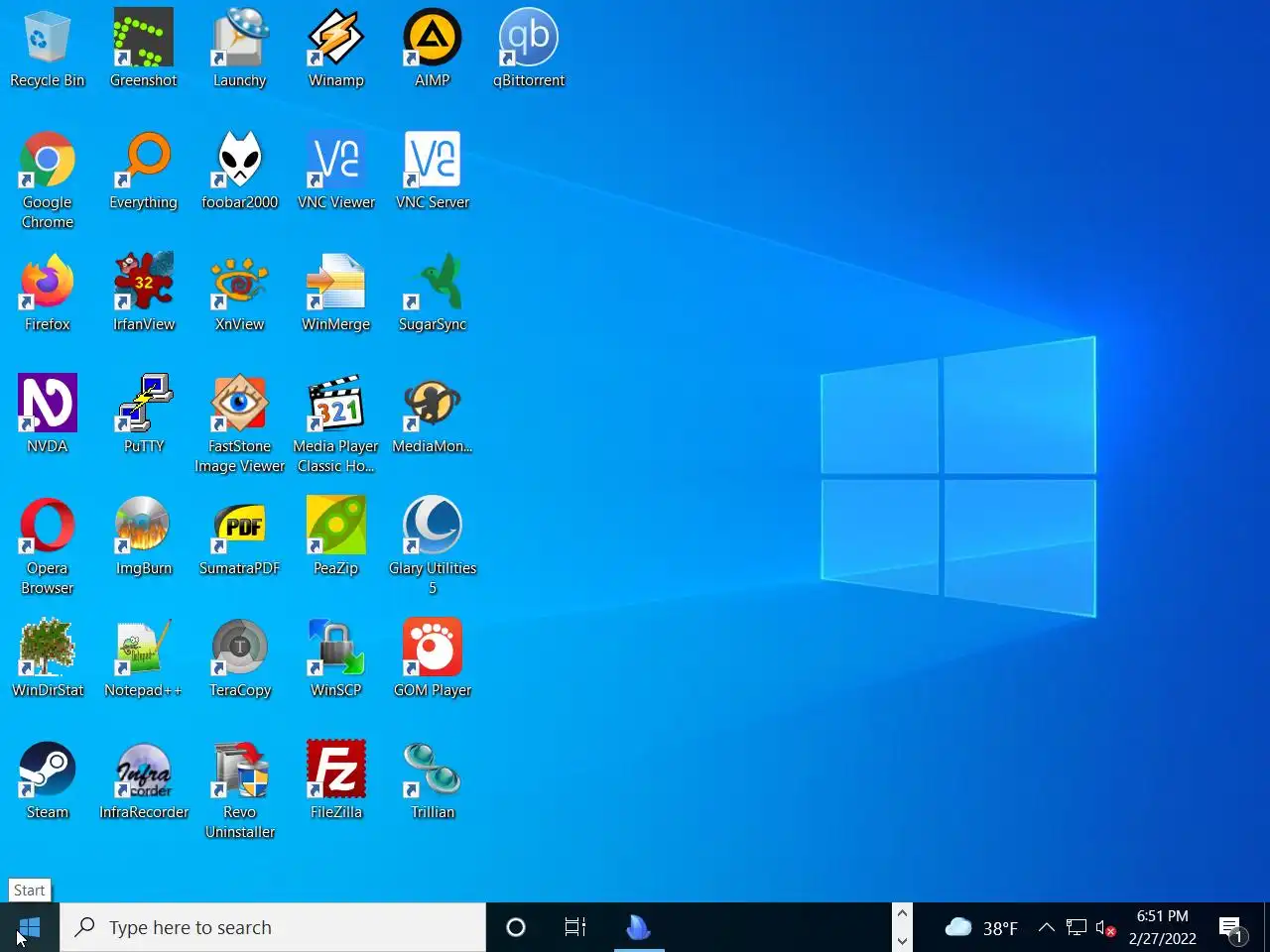1270x952 pixels.
Task: Click the running blue app on taskbar
Action: point(639,927)
